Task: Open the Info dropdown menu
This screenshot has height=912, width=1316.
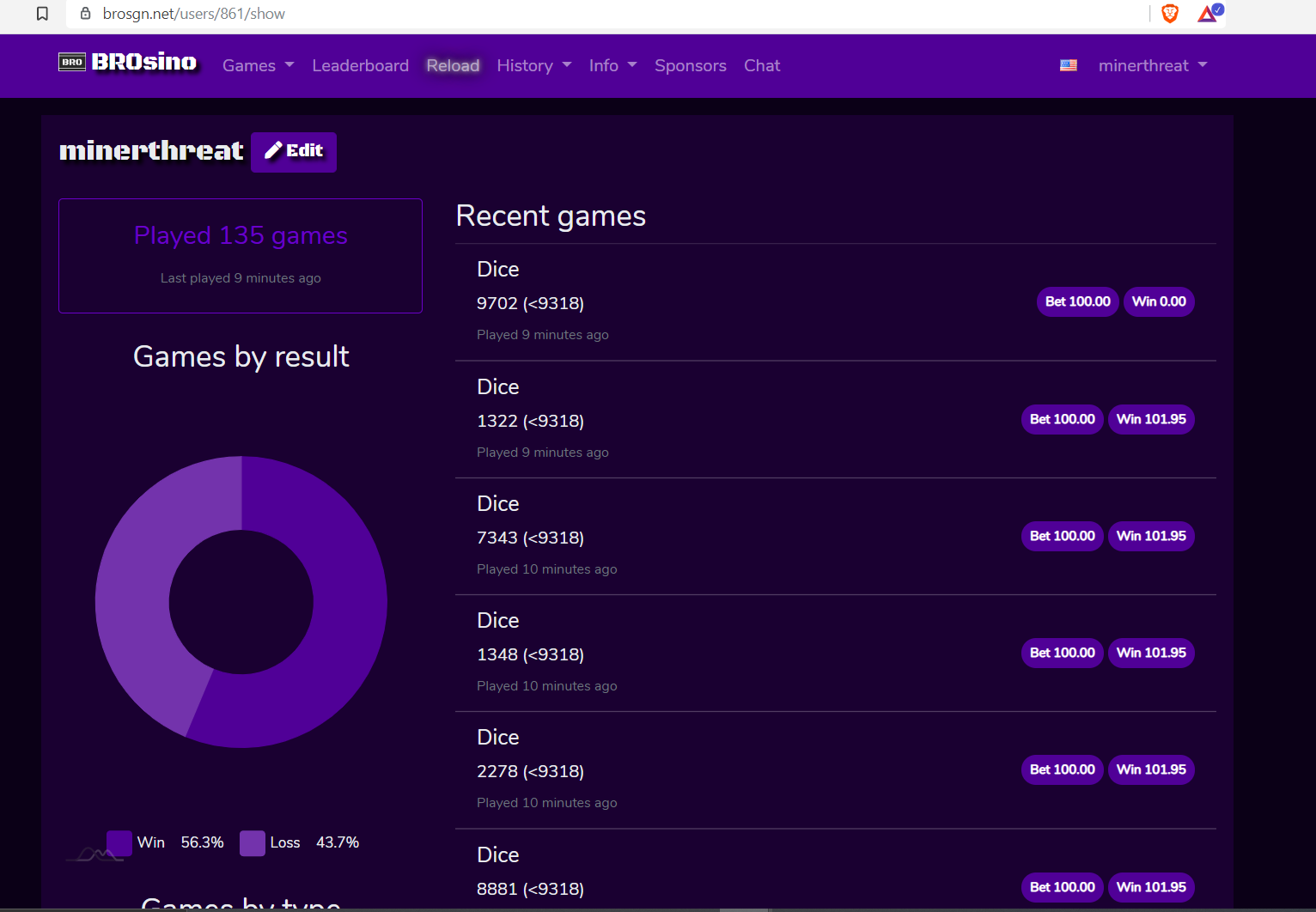Action: (x=612, y=65)
